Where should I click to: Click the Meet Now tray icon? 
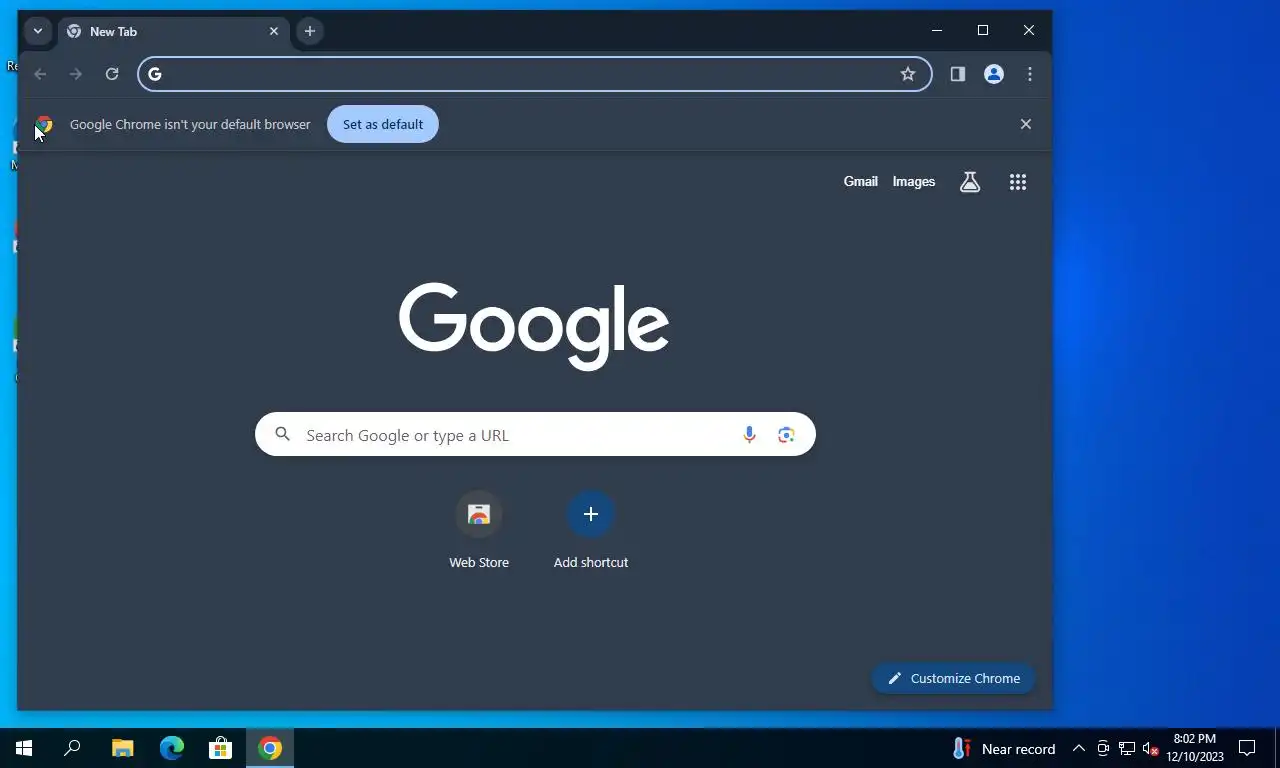pyautogui.click(x=1103, y=748)
